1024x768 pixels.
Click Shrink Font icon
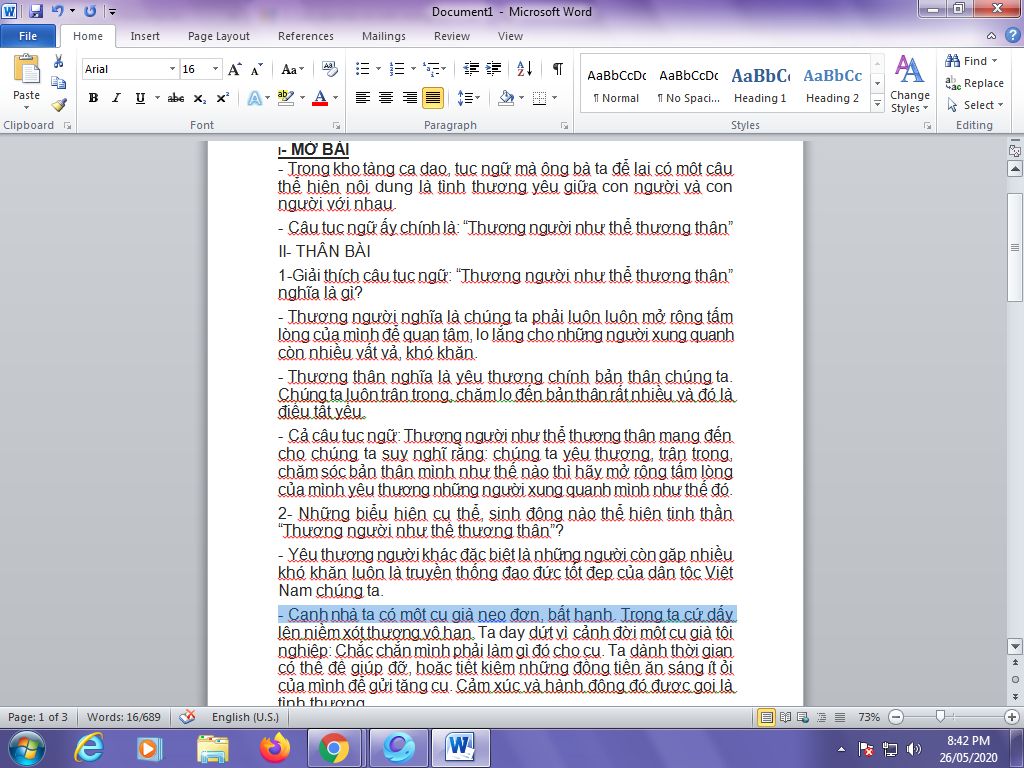coord(257,69)
